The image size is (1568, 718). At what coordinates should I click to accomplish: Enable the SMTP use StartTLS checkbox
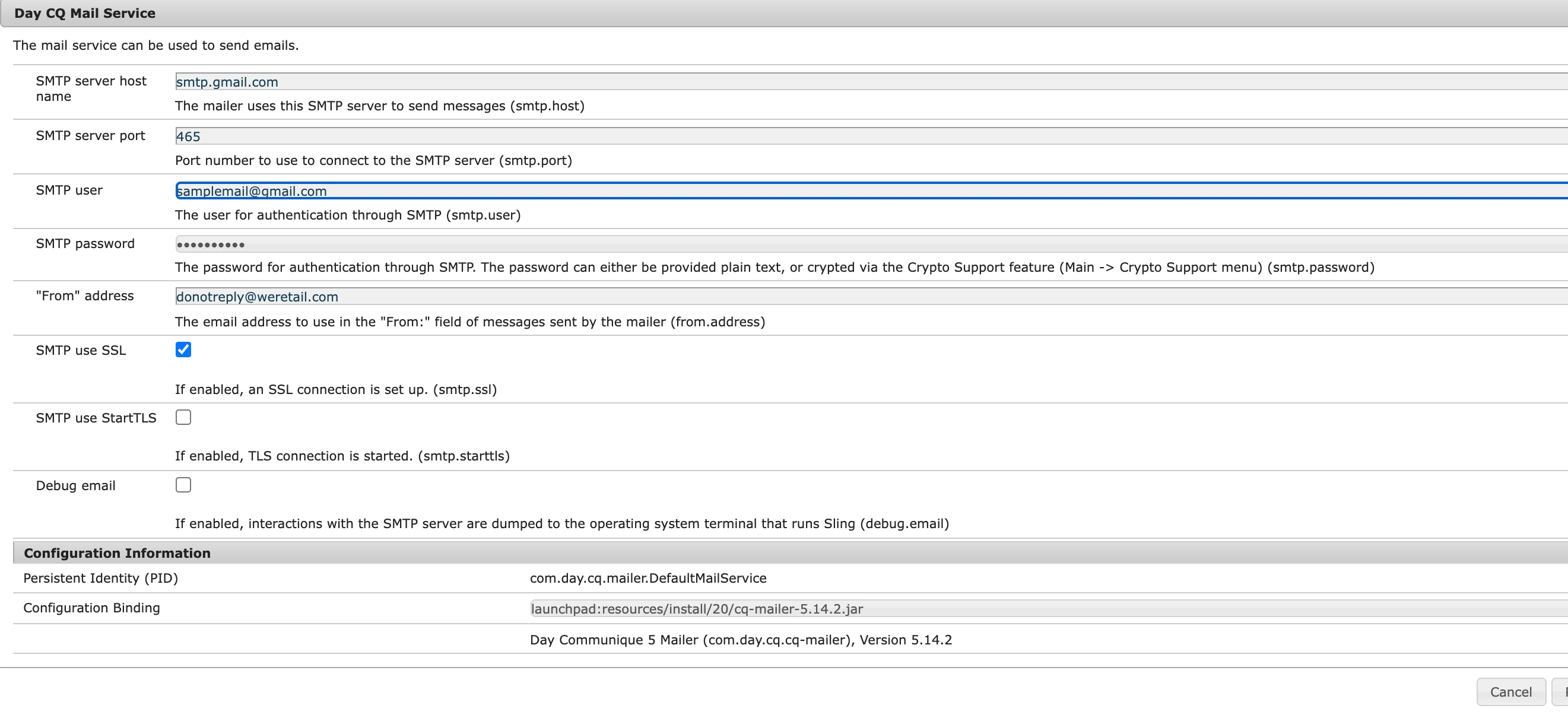click(x=183, y=417)
